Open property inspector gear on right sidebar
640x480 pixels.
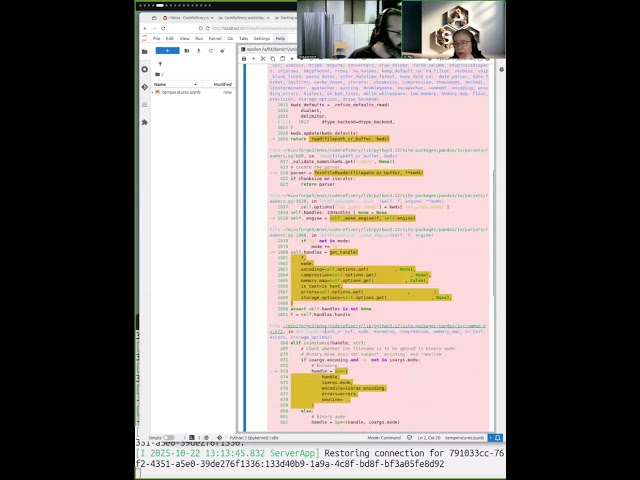tap(501, 70)
